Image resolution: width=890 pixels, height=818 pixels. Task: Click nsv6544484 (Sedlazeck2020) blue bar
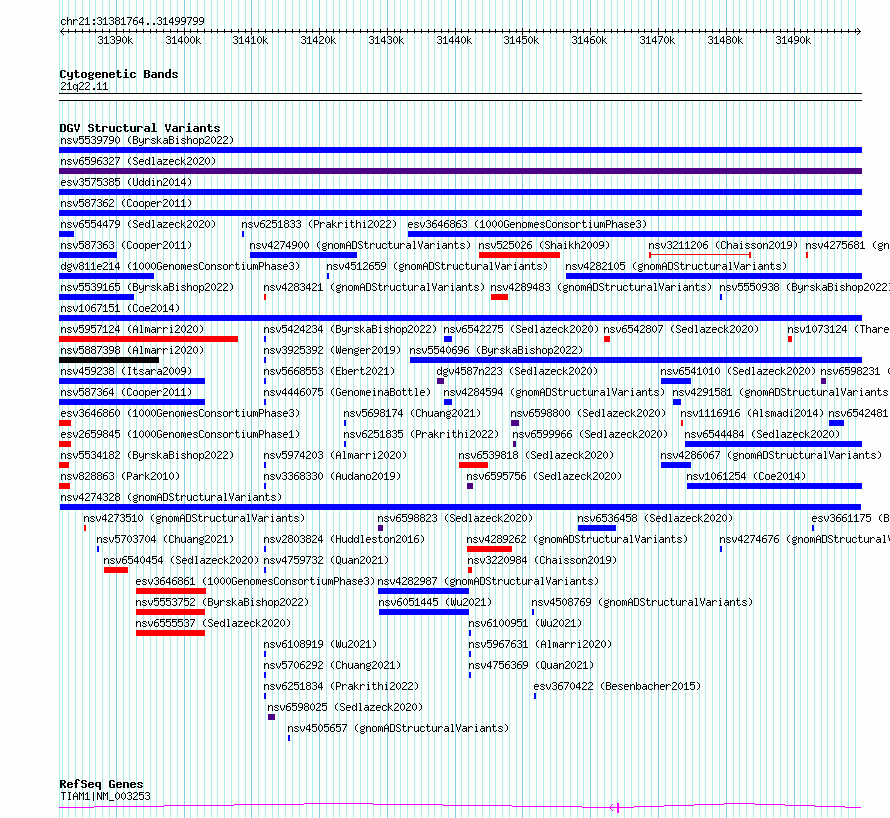(x=773, y=444)
